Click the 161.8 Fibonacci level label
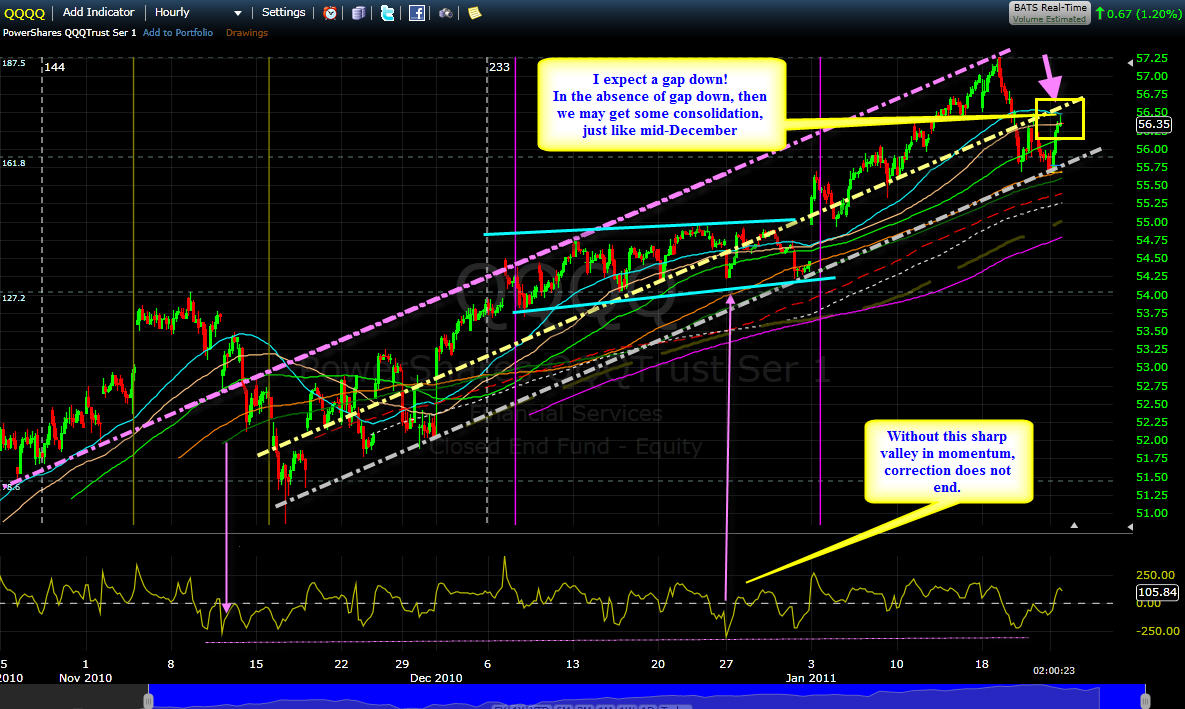Screen dimensions: 1185x709 (x=14, y=163)
